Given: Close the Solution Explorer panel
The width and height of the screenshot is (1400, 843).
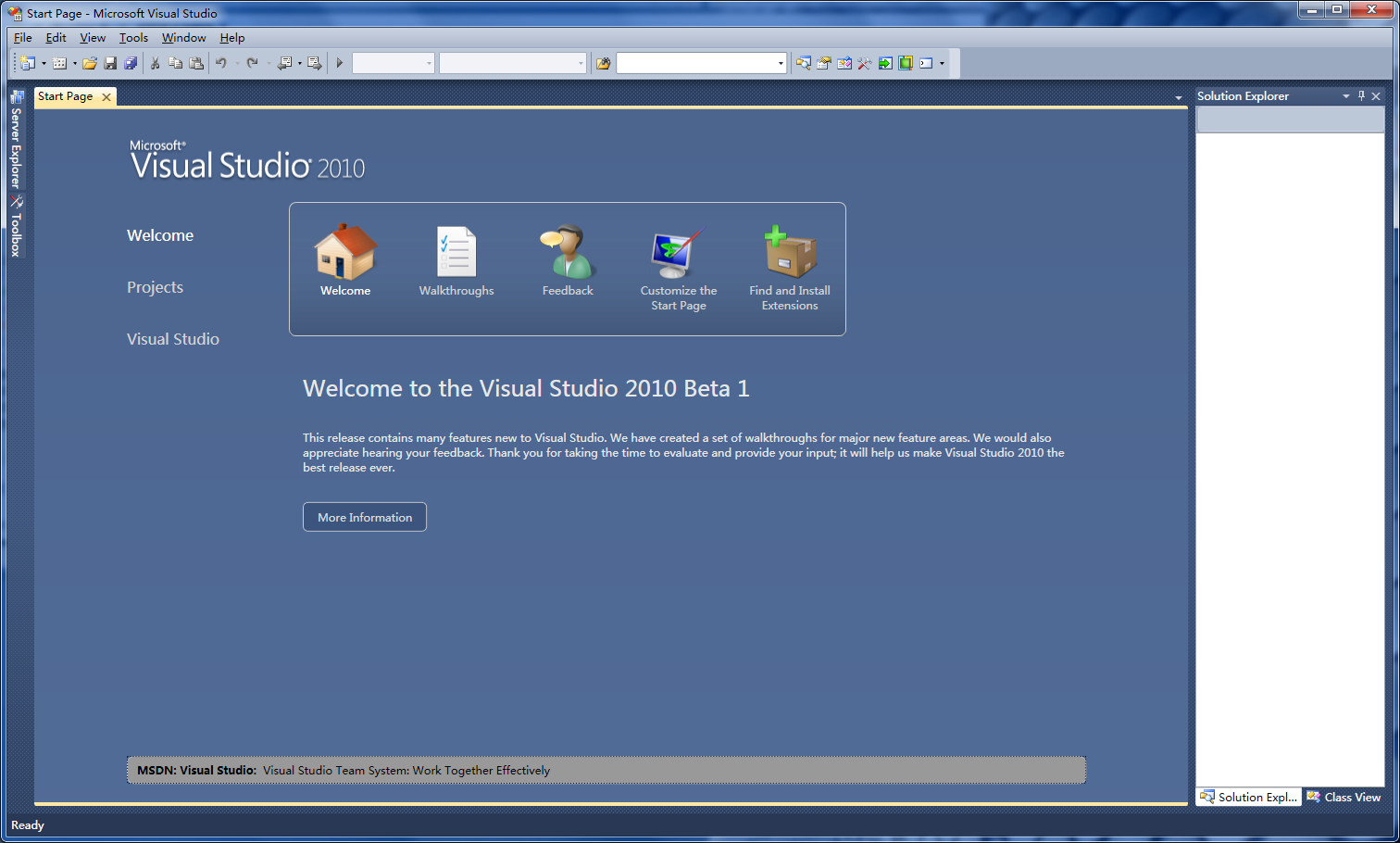Looking at the screenshot, I should pyautogui.click(x=1376, y=96).
